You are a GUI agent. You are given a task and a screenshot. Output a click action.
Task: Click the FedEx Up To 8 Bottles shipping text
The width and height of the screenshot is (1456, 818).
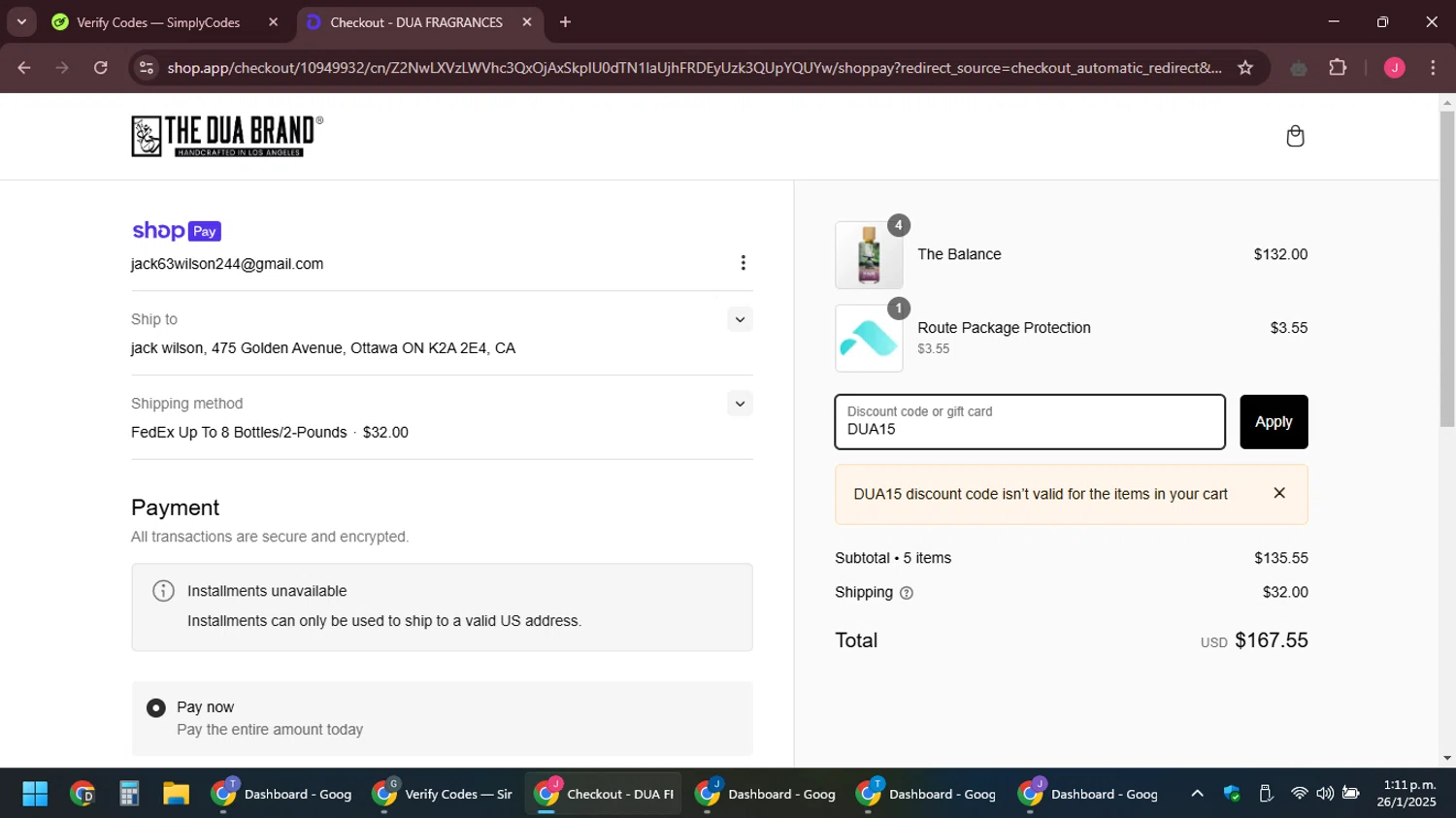click(x=239, y=433)
